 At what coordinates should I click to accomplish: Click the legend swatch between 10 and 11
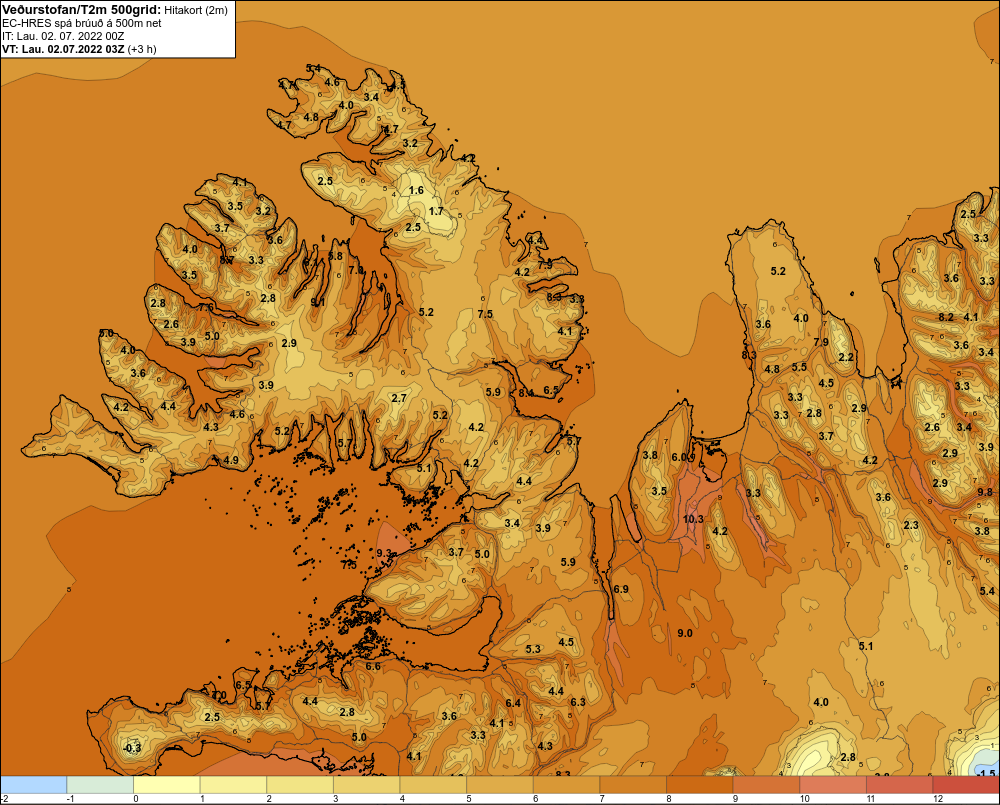833,784
